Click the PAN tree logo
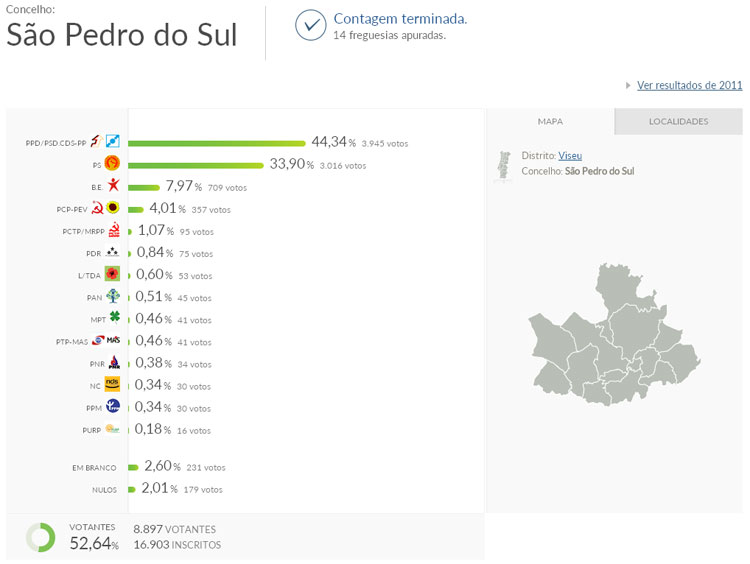 click(x=113, y=297)
